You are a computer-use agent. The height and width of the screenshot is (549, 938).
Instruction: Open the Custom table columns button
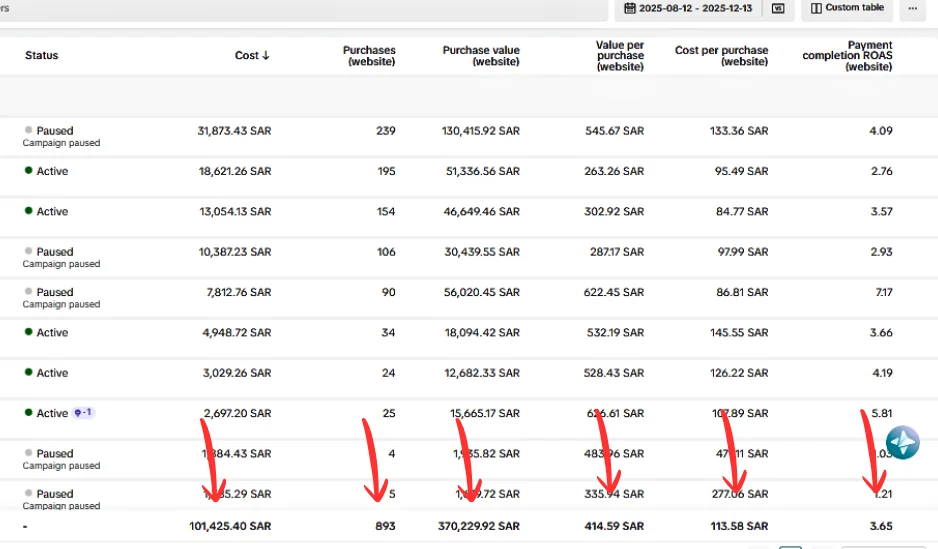(x=846, y=8)
